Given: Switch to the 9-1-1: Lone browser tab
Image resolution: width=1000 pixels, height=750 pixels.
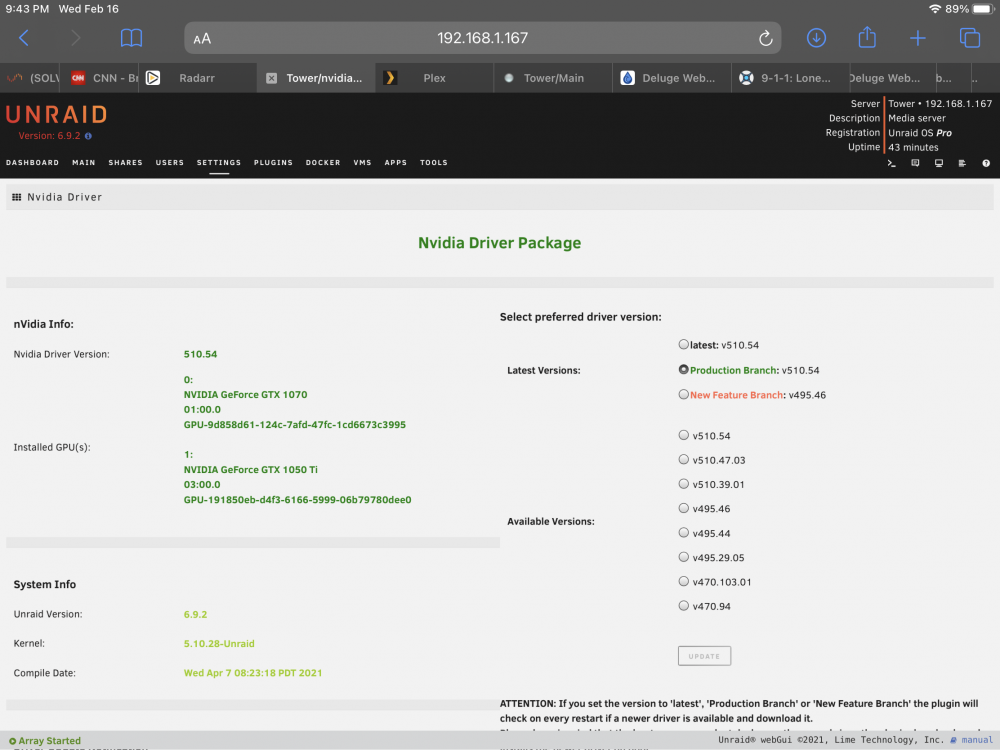Looking at the screenshot, I should pyautogui.click(x=790, y=78).
